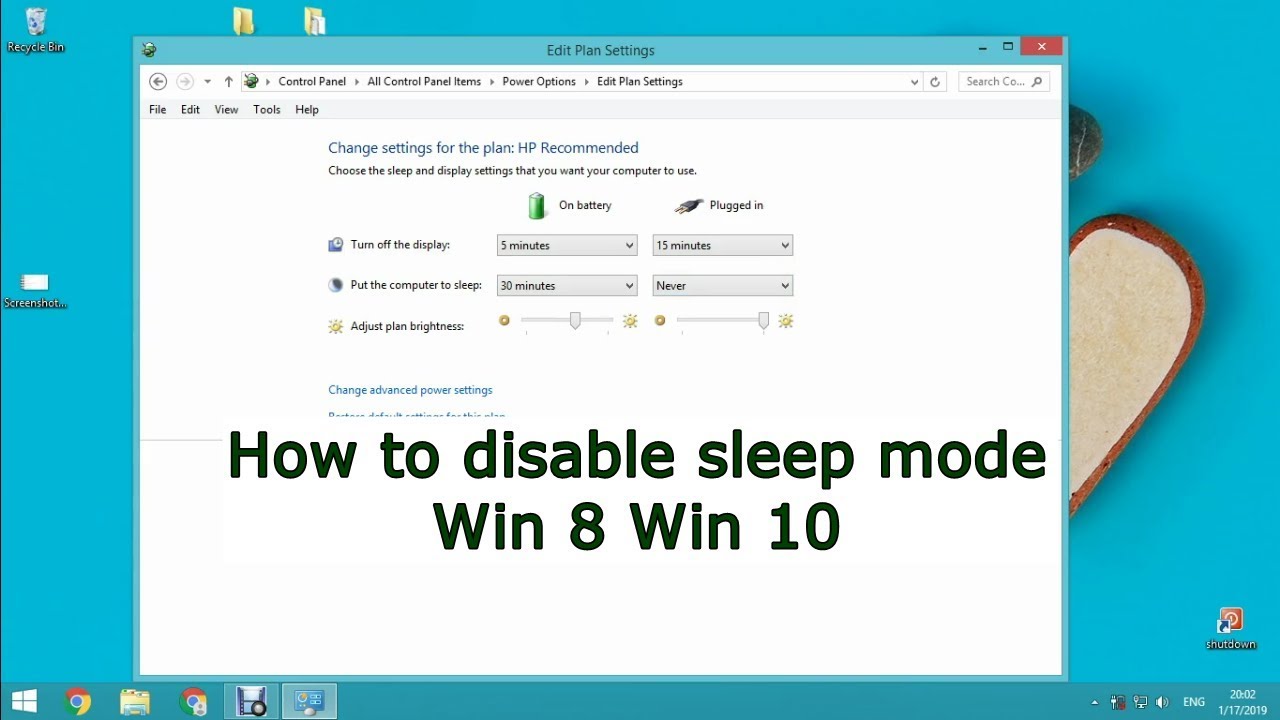Viewport: 1280px width, 720px height.
Task: Go to Power Options in the breadcrumb
Action: 539,82
